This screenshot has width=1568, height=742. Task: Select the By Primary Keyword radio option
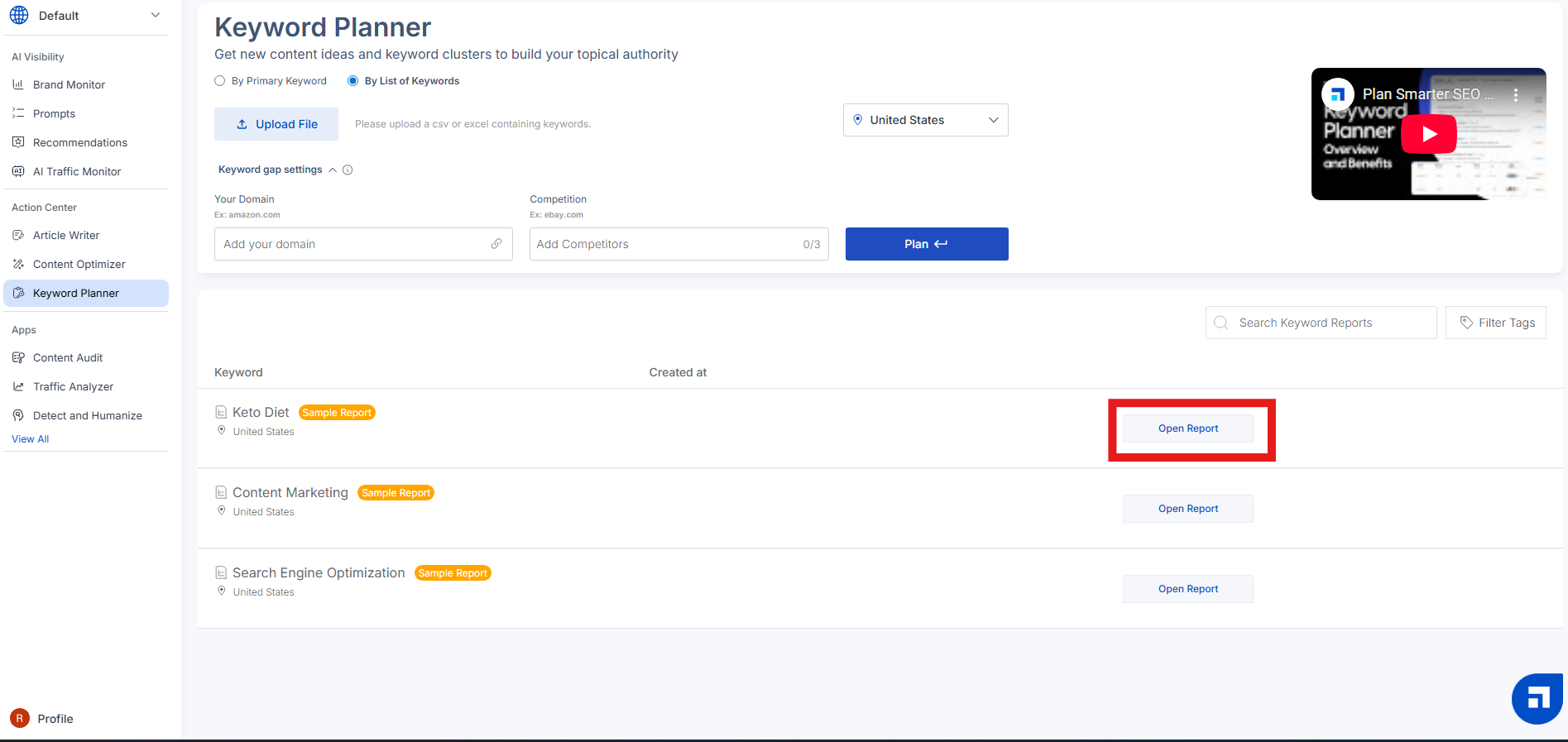(220, 81)
